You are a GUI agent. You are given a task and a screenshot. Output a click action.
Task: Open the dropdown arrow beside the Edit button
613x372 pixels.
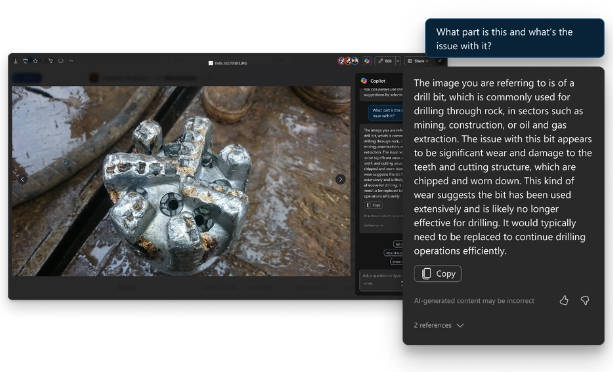click(x=398, y=61)
